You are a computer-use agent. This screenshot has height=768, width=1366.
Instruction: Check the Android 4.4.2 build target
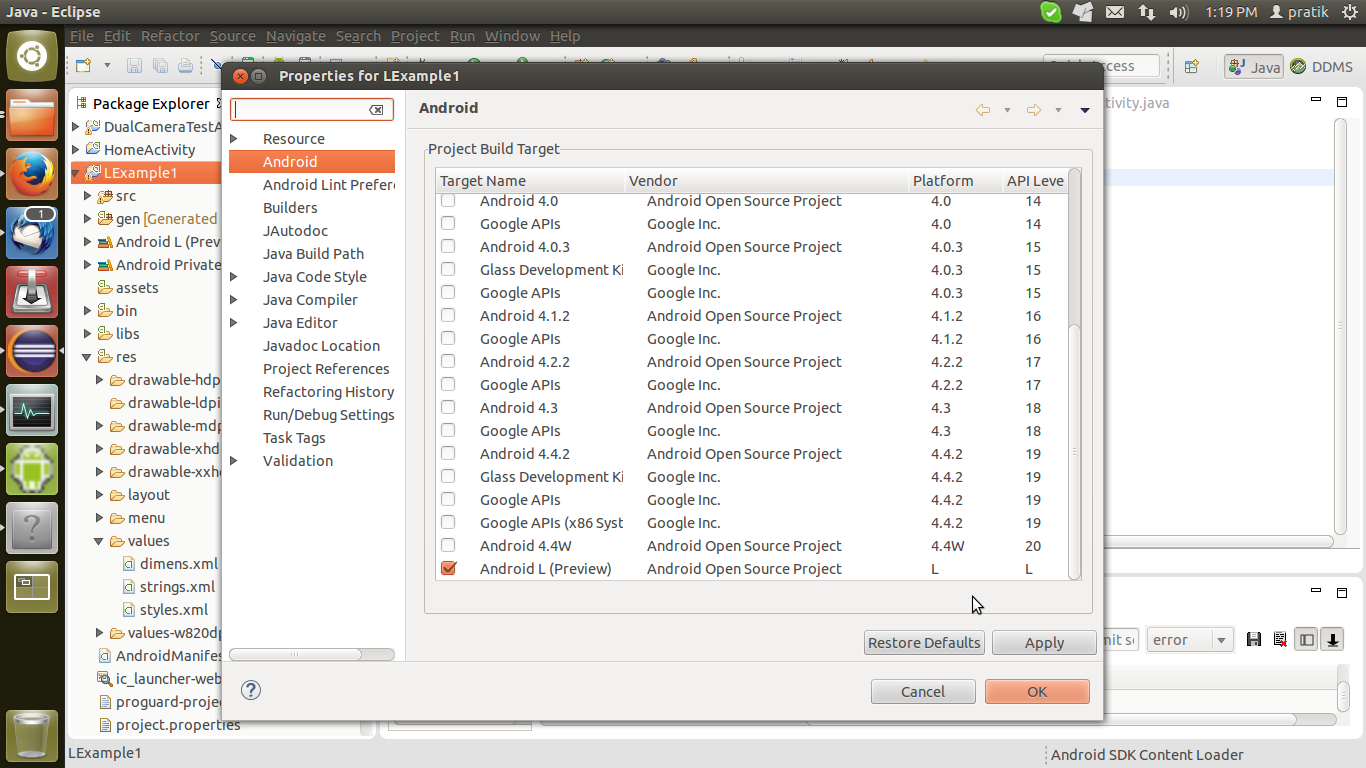448,453
